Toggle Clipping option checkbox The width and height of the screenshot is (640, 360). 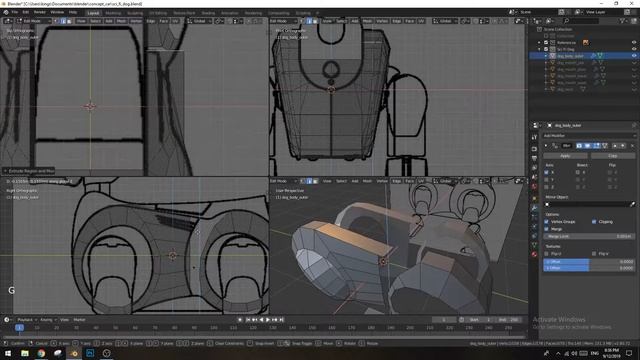tap(594, 222)
